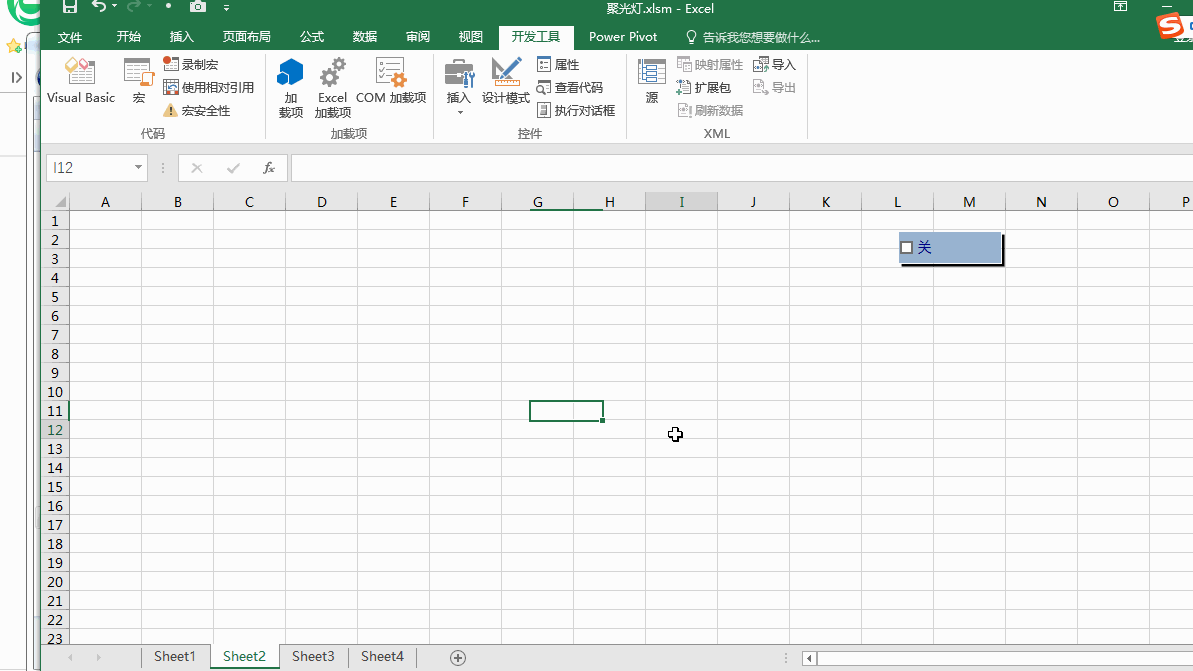This screenshot has width=1193, height=671.
Task: Expand the Name Box dropdown arrow
Action: [138, 167]
